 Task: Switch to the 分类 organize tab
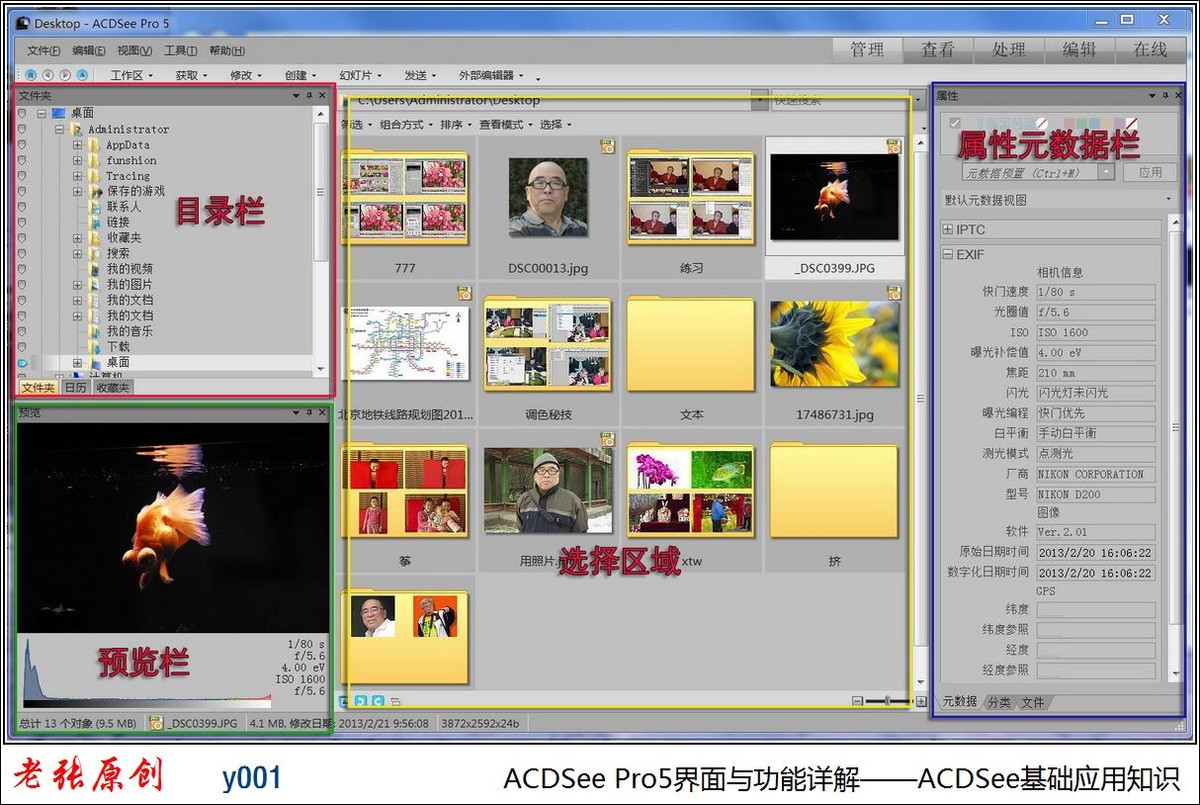[999, 703]
